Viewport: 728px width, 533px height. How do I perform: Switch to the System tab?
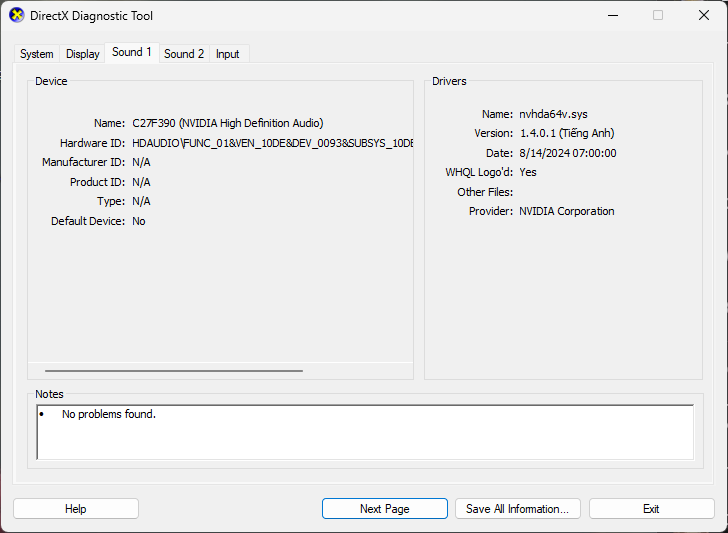(x=37, y=54)
